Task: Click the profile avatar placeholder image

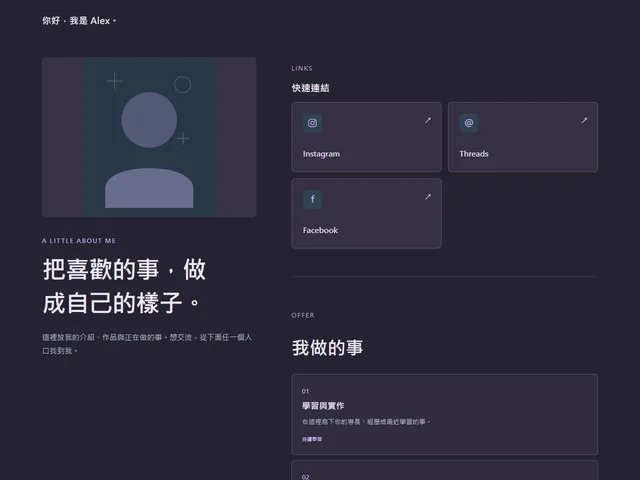Action: click(149, 137)
